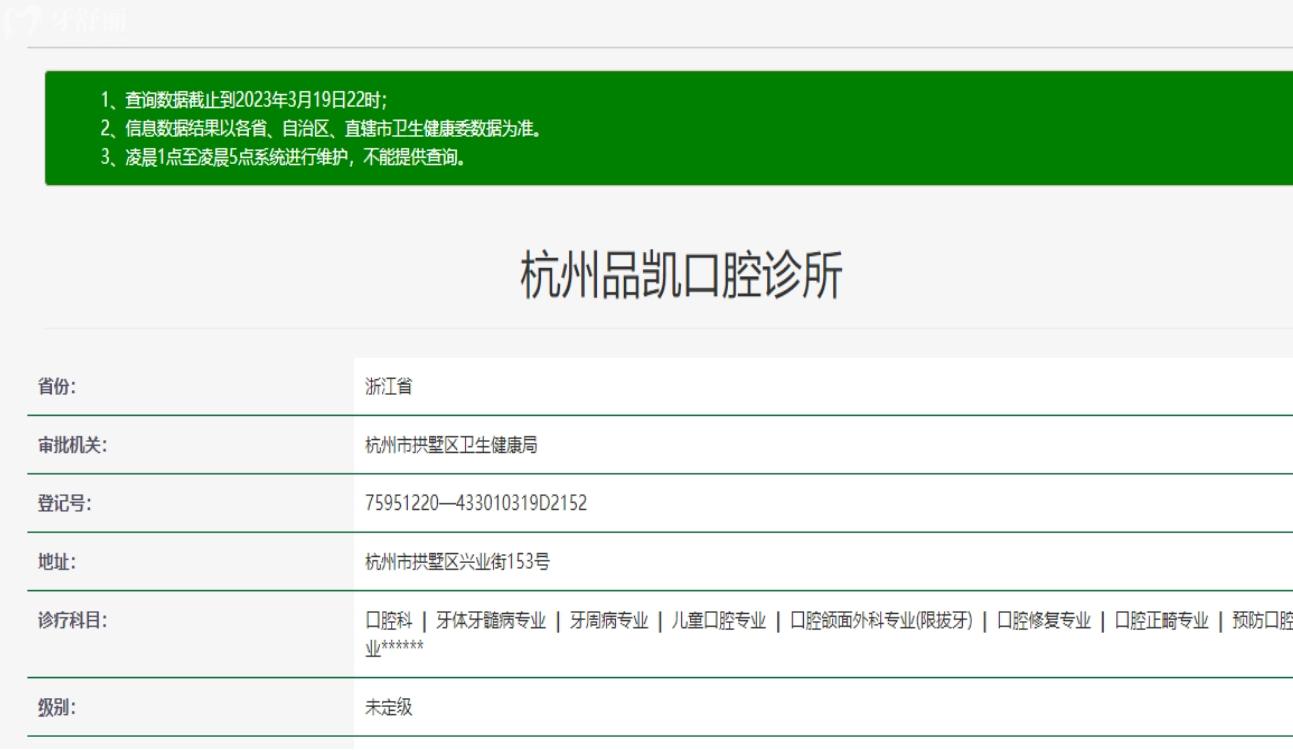Click notice line 查询数据截止到2023年3月19日22时
This screenshot has width=1293, height=750.
coord(244,98)
